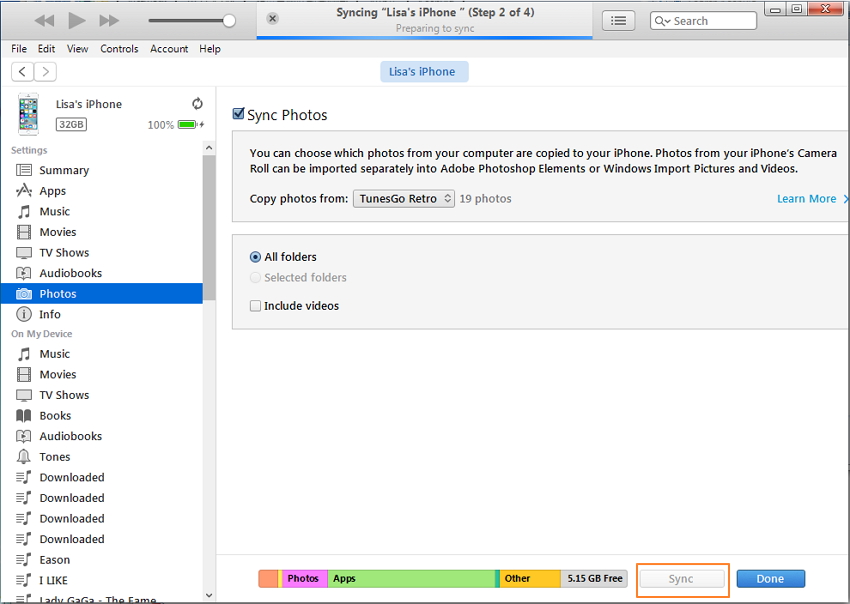Click the blue Done button
The image size is (850, 604).
click(770, 579)
